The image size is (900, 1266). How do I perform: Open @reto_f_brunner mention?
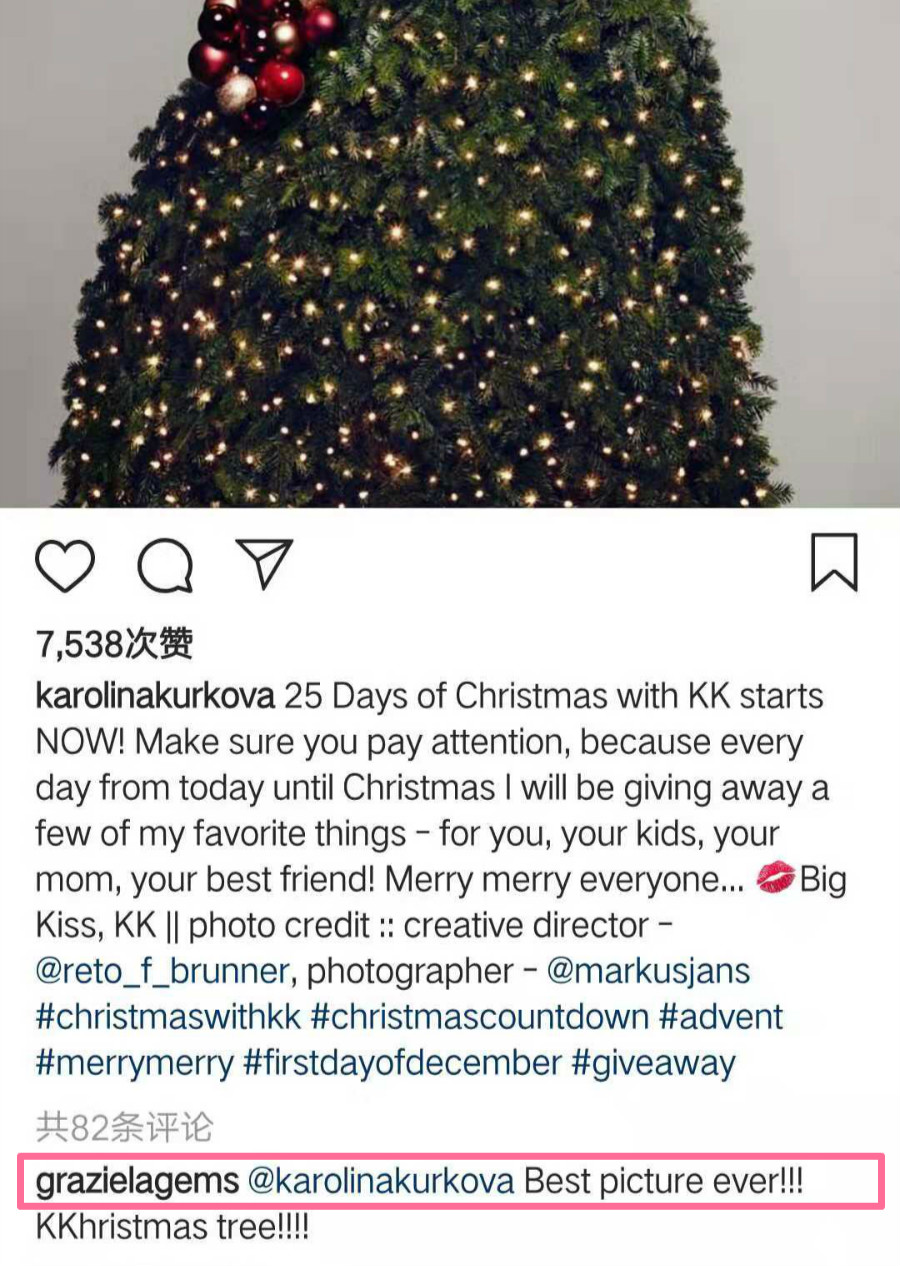coord(165,971)
